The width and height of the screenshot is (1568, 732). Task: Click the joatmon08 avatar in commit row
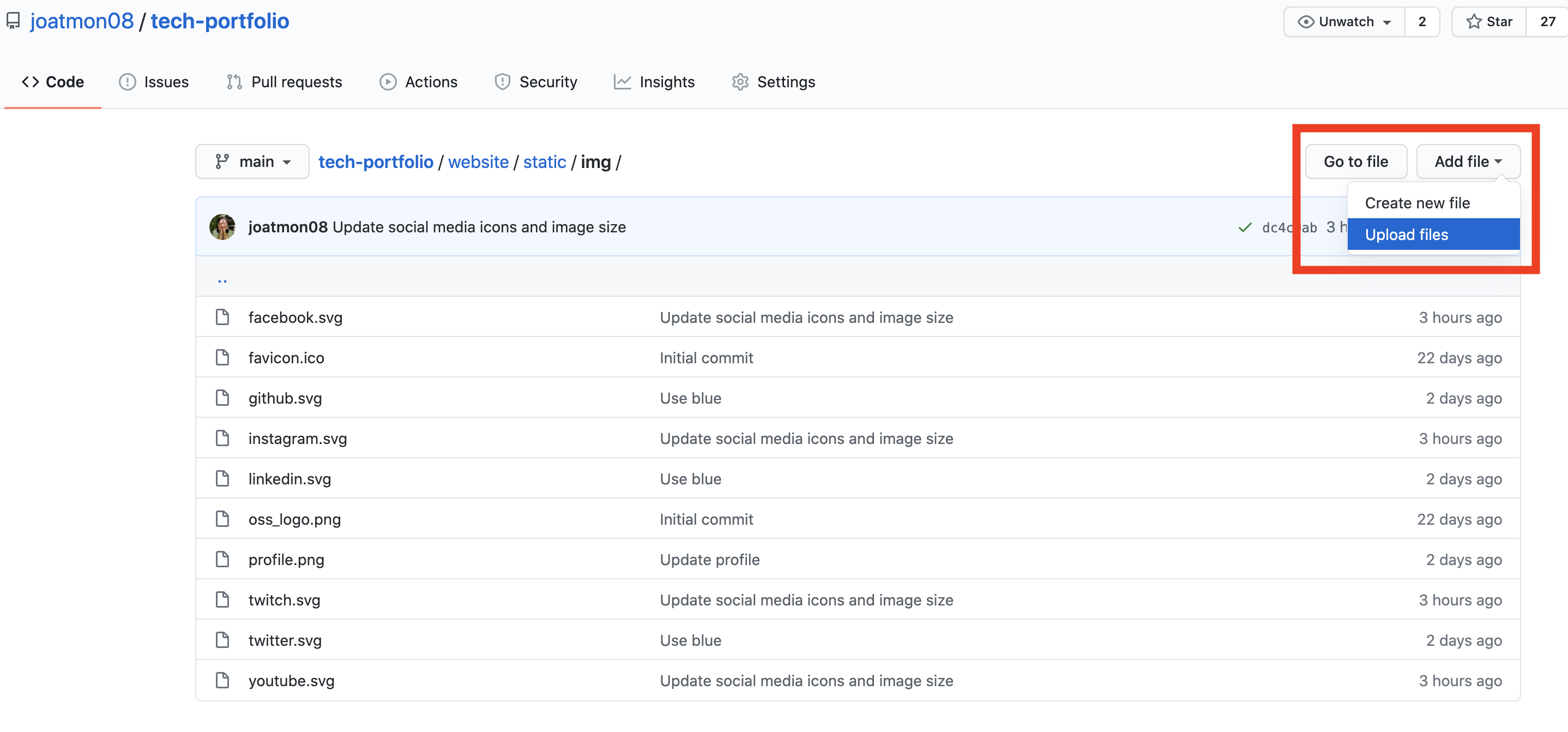(222, 227)
